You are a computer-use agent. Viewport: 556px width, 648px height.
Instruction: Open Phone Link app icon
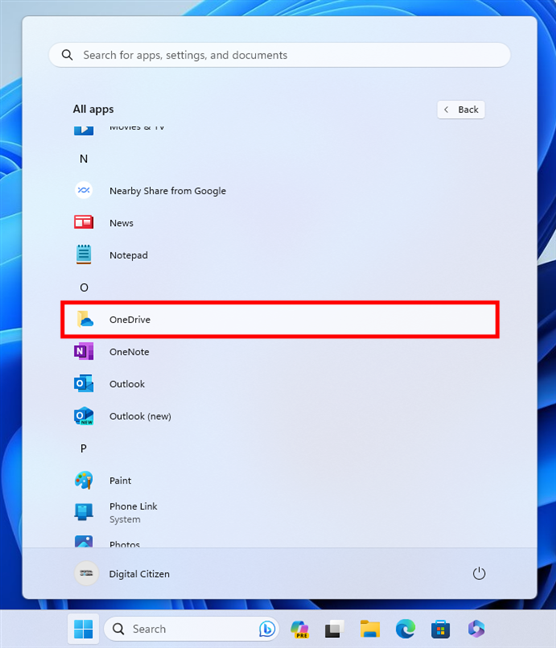[x=84, y=512]
